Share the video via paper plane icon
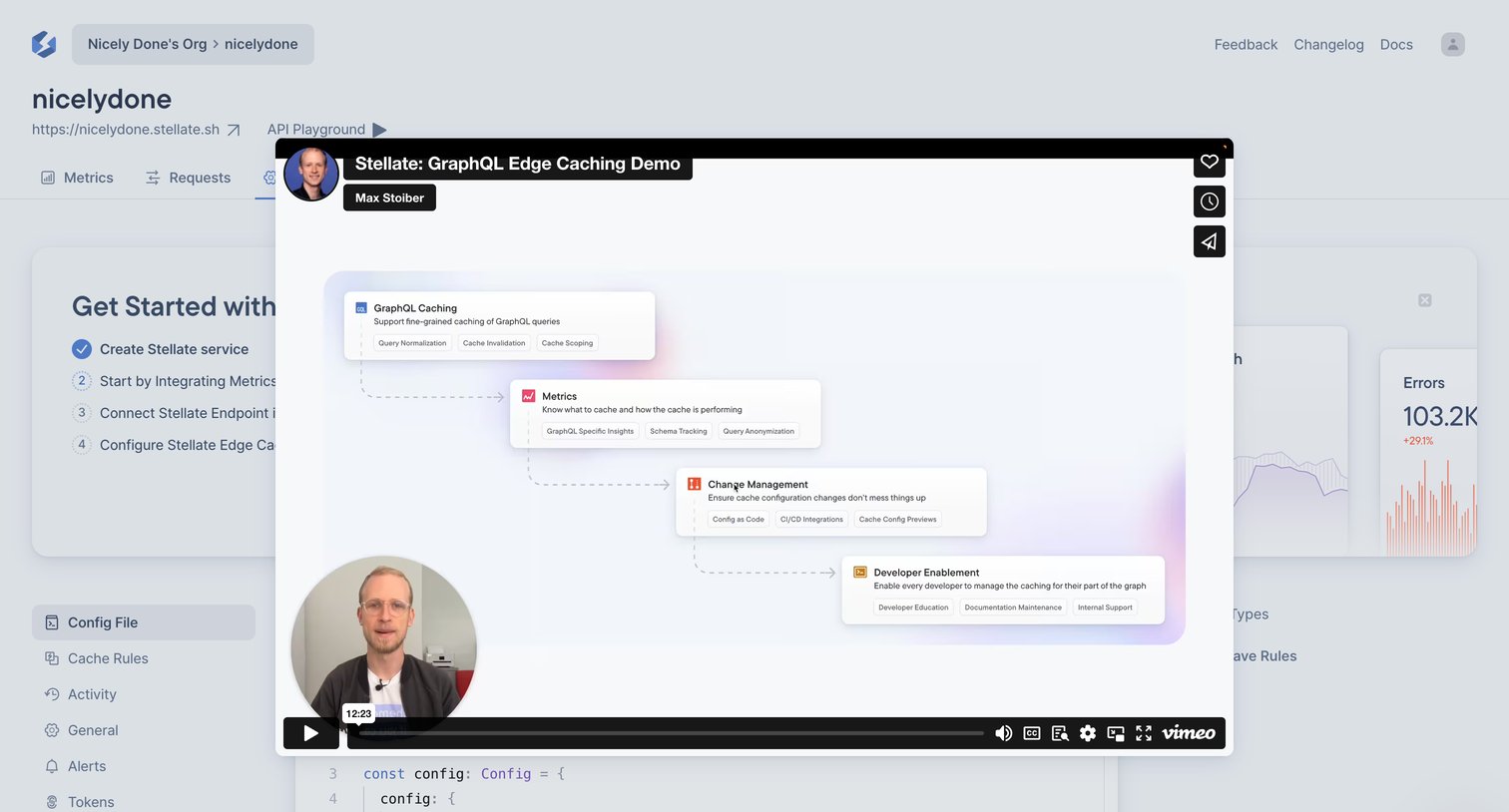Image resolution: width=1509 pixels, height=812 pixels. (1210, 241)
